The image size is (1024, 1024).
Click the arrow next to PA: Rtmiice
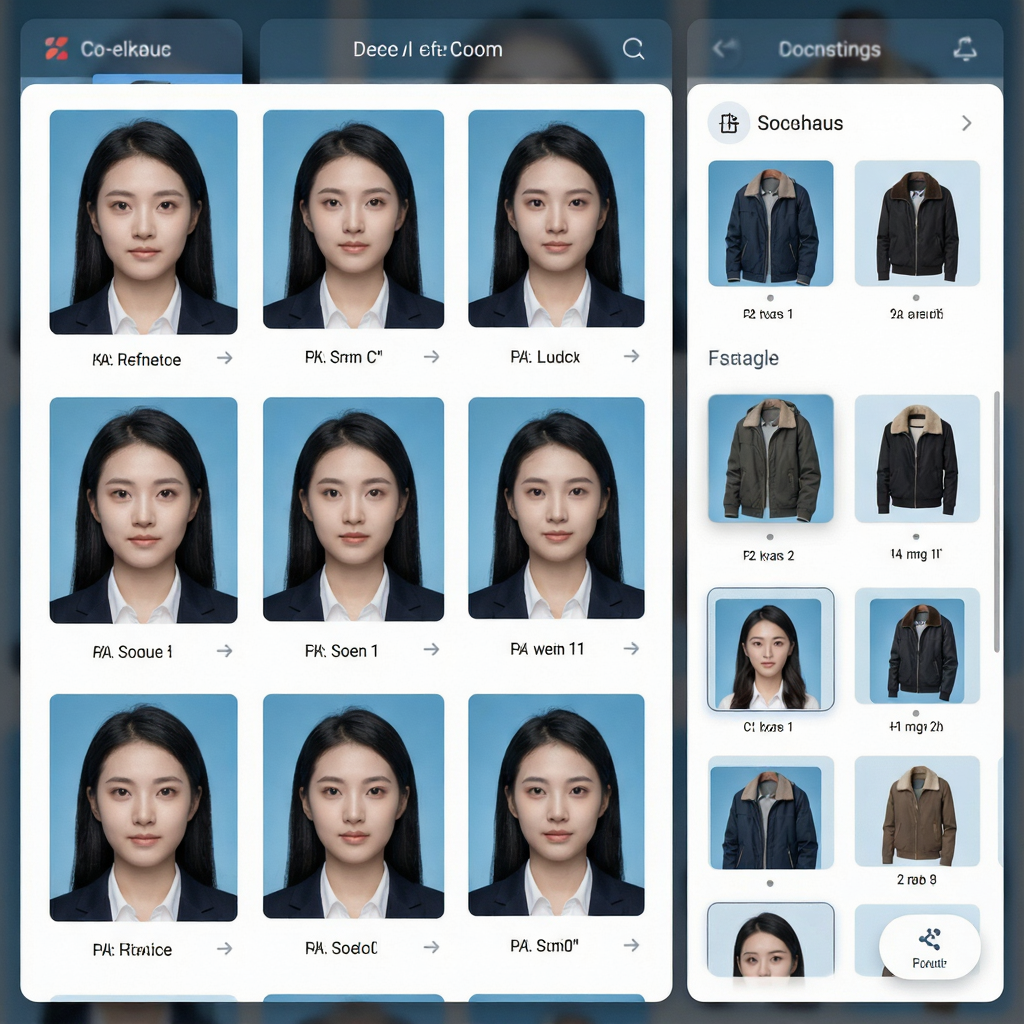[x=225, y=948]
